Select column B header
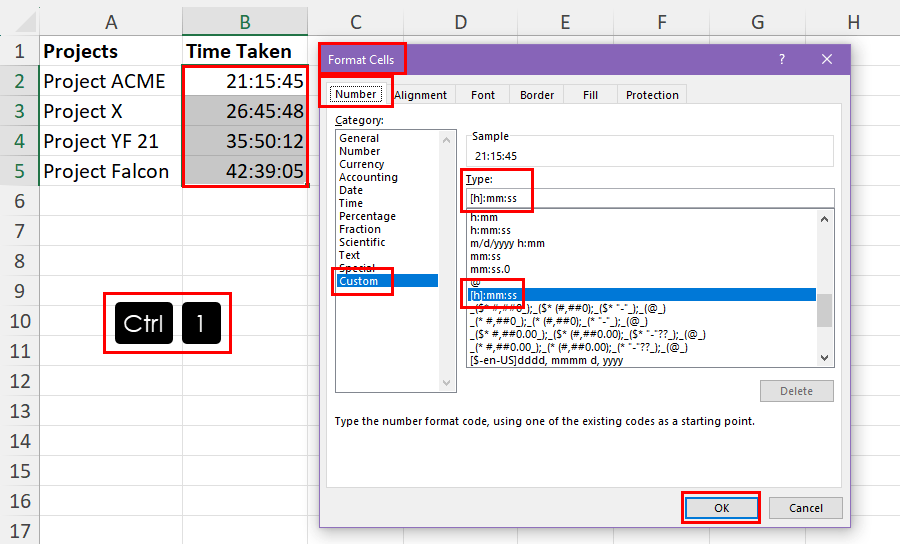Screen dimensions: 900x544 245,22
